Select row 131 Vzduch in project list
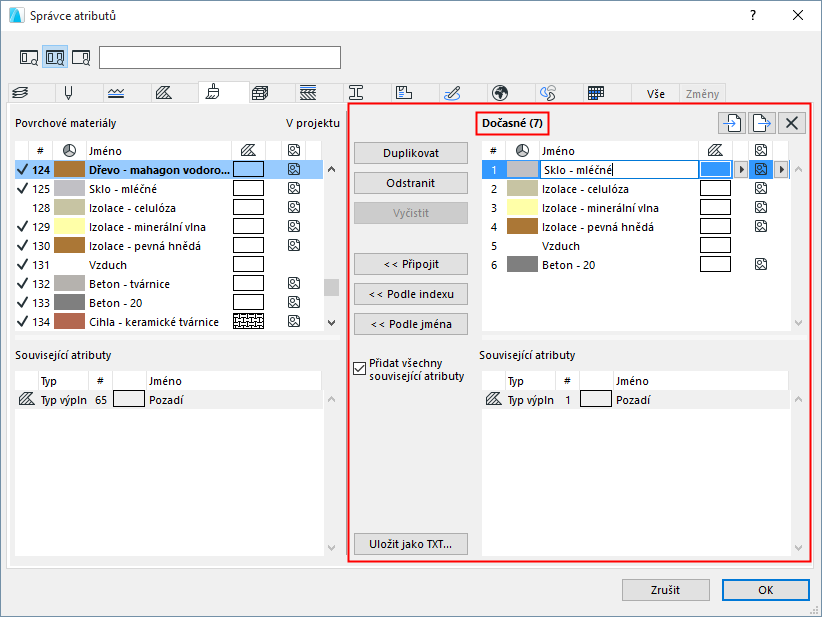The width and height of the screenshot is (822, 617). 169,265
